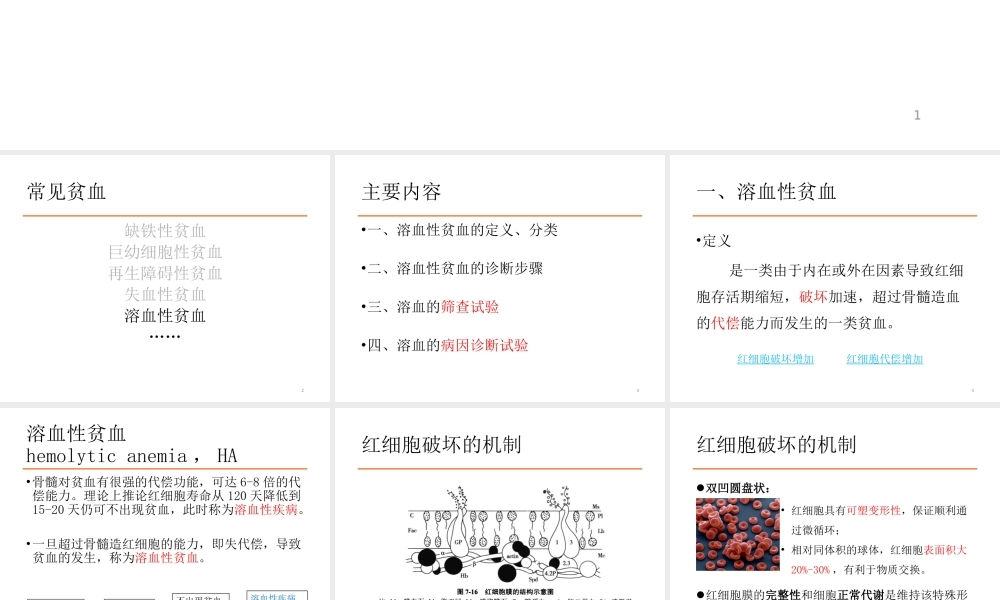
Task: Select the 再生障碍性贫血 list entry
Action: [x=164, y=273]
